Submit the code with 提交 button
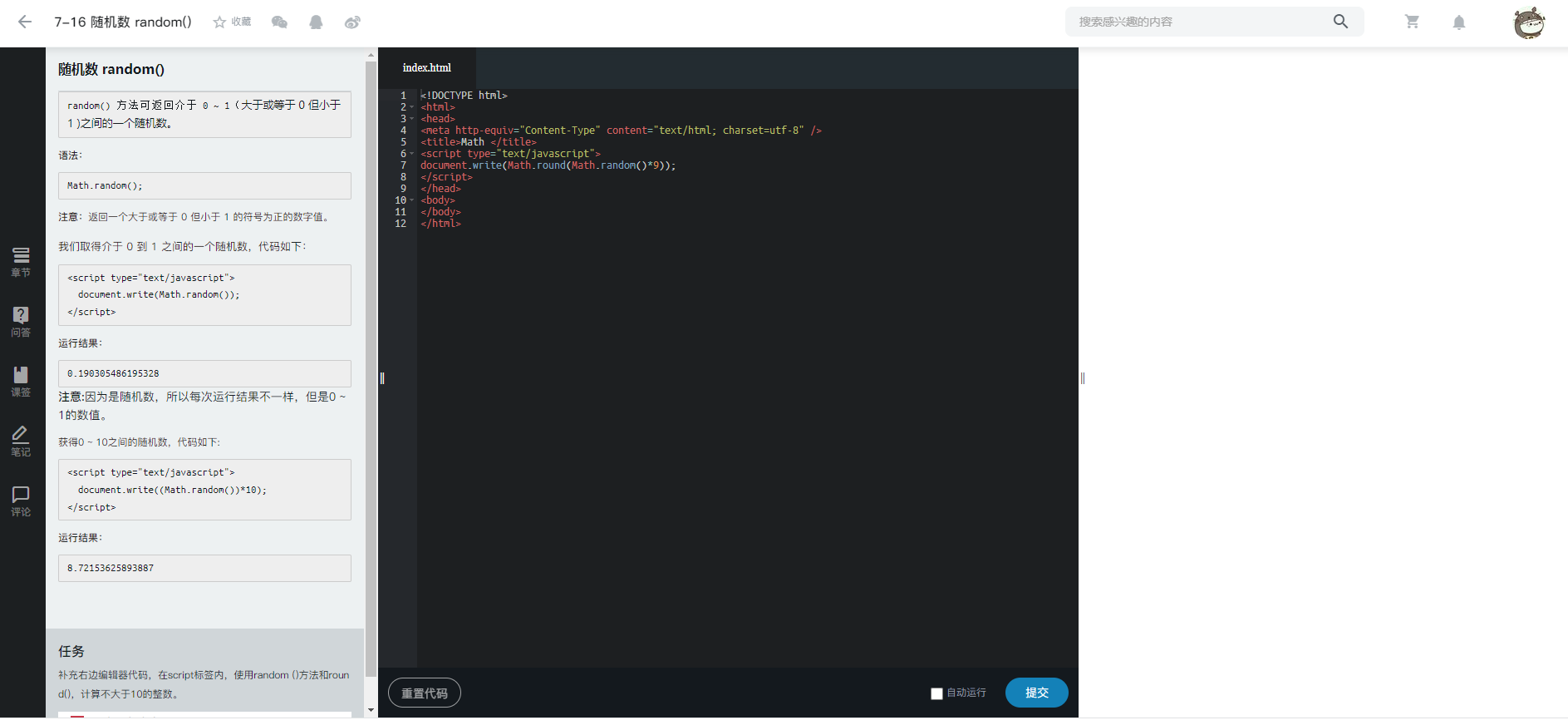Screen dimensions: 1568x725 point(1037,693)
